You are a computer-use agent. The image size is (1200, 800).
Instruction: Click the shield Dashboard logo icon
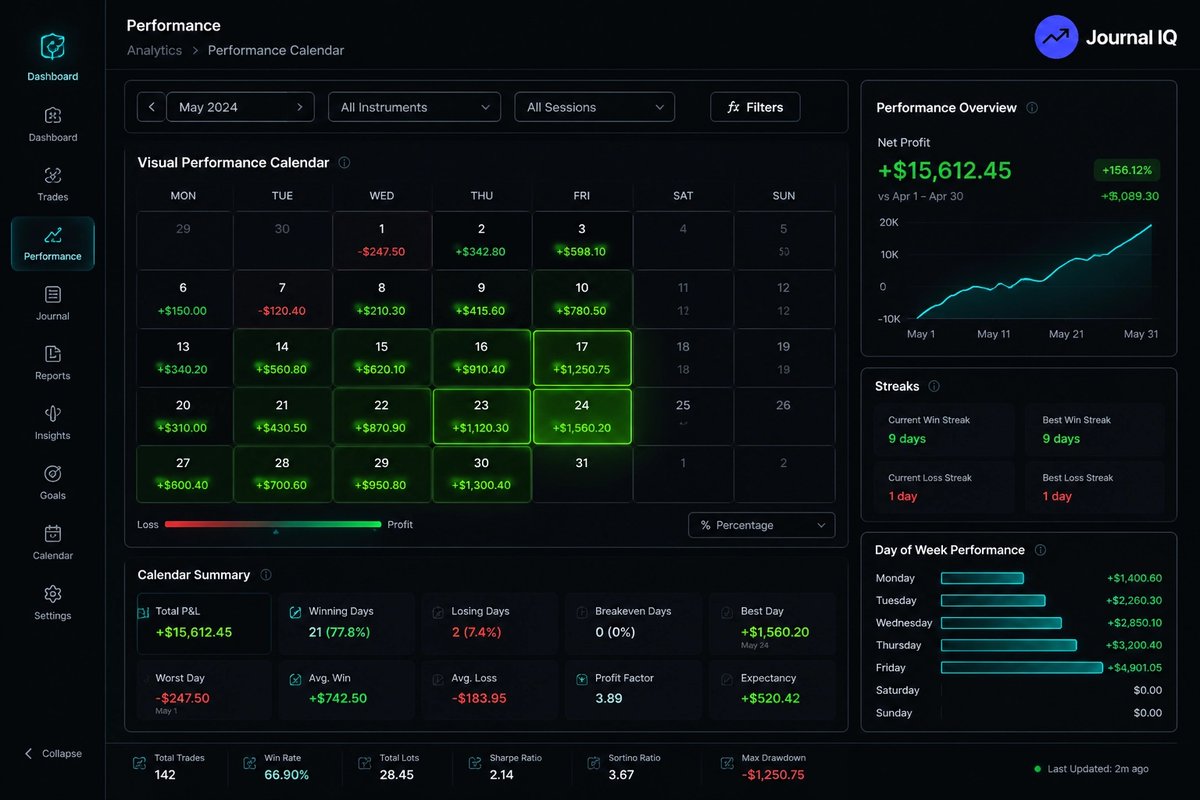tap(52, 46)
